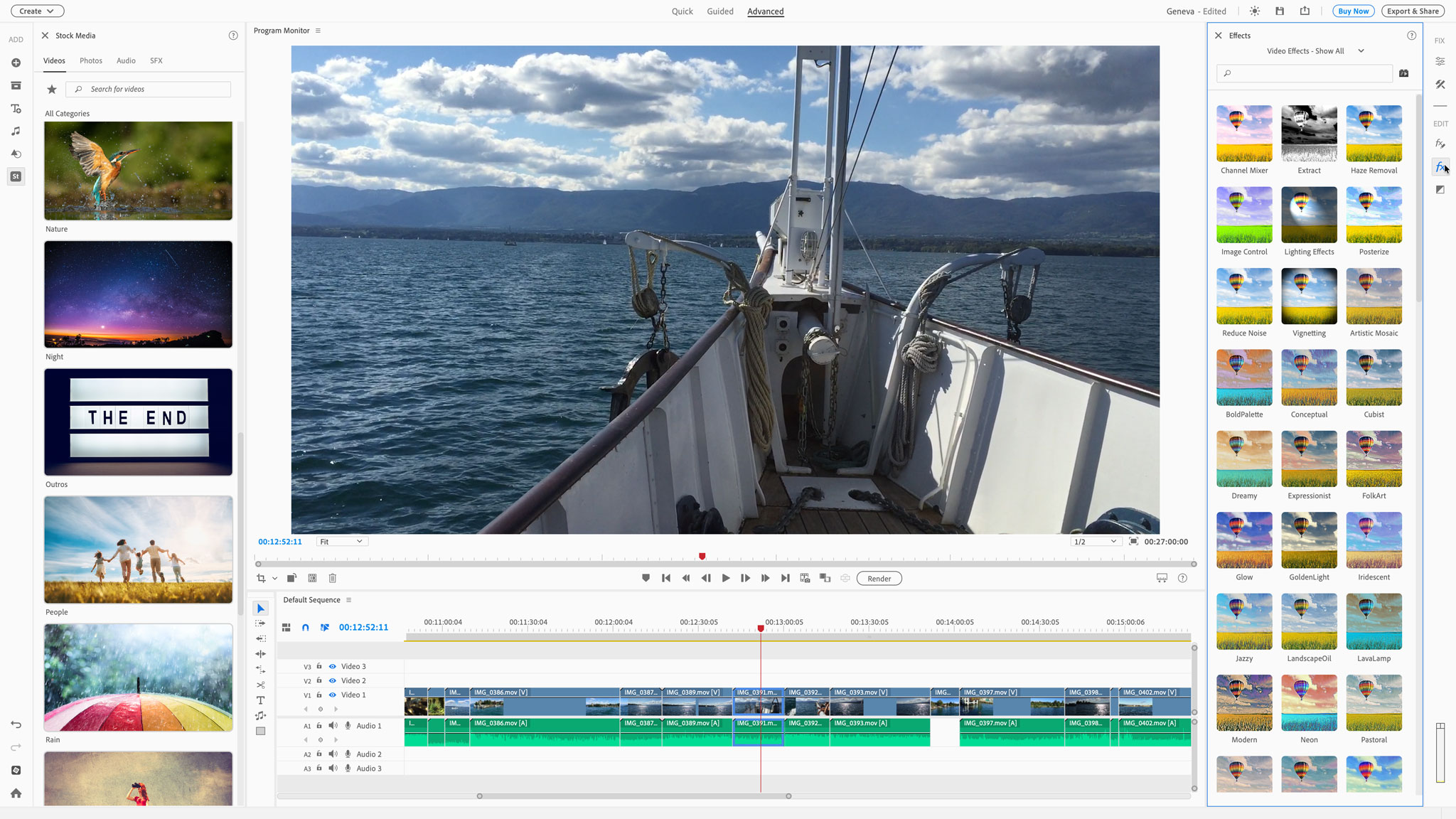Add a marker with the marker icon
Viewport: 1456px width, 819px height.
646,579
